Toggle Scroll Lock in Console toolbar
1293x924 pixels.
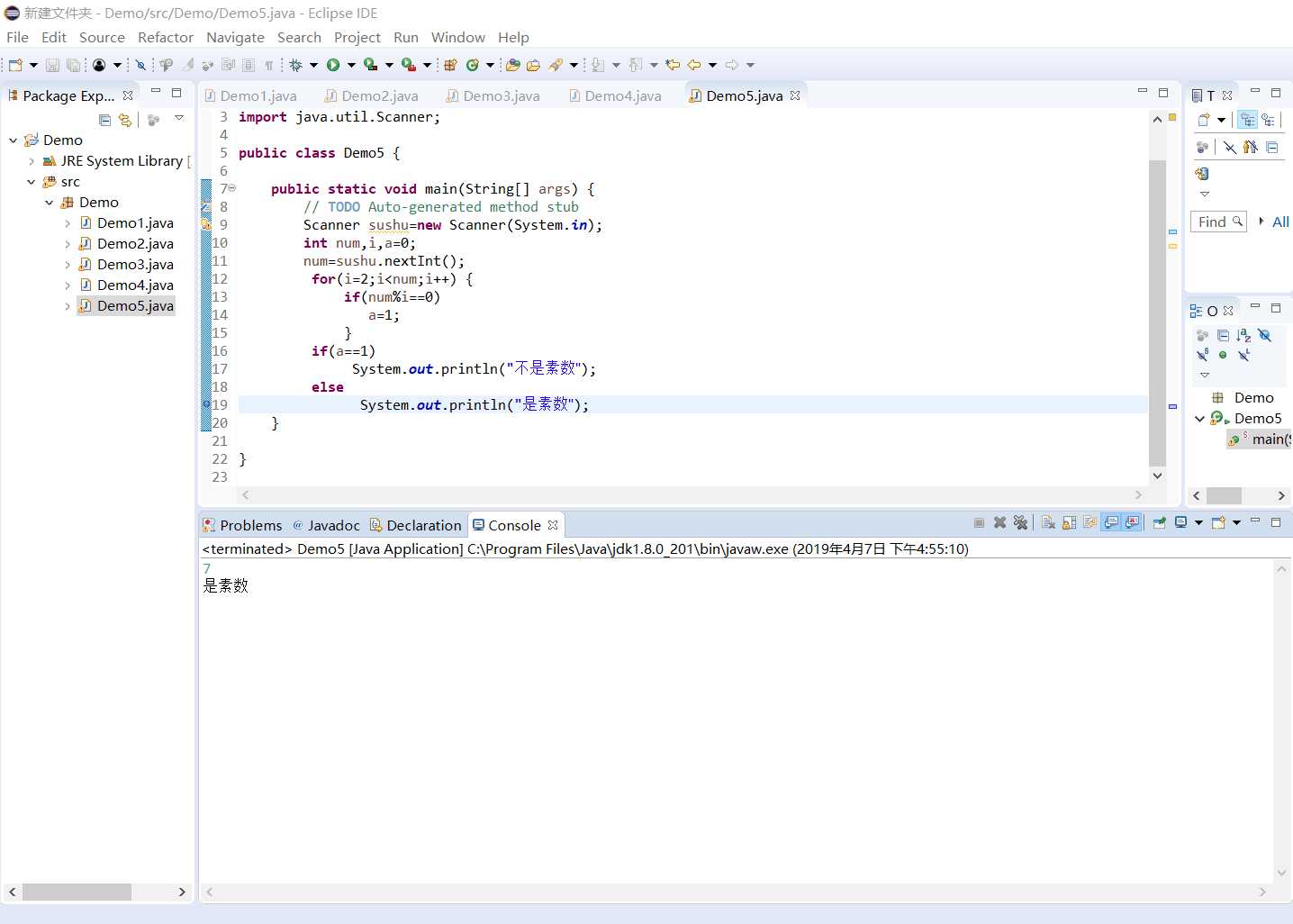tap(1069, 522)
